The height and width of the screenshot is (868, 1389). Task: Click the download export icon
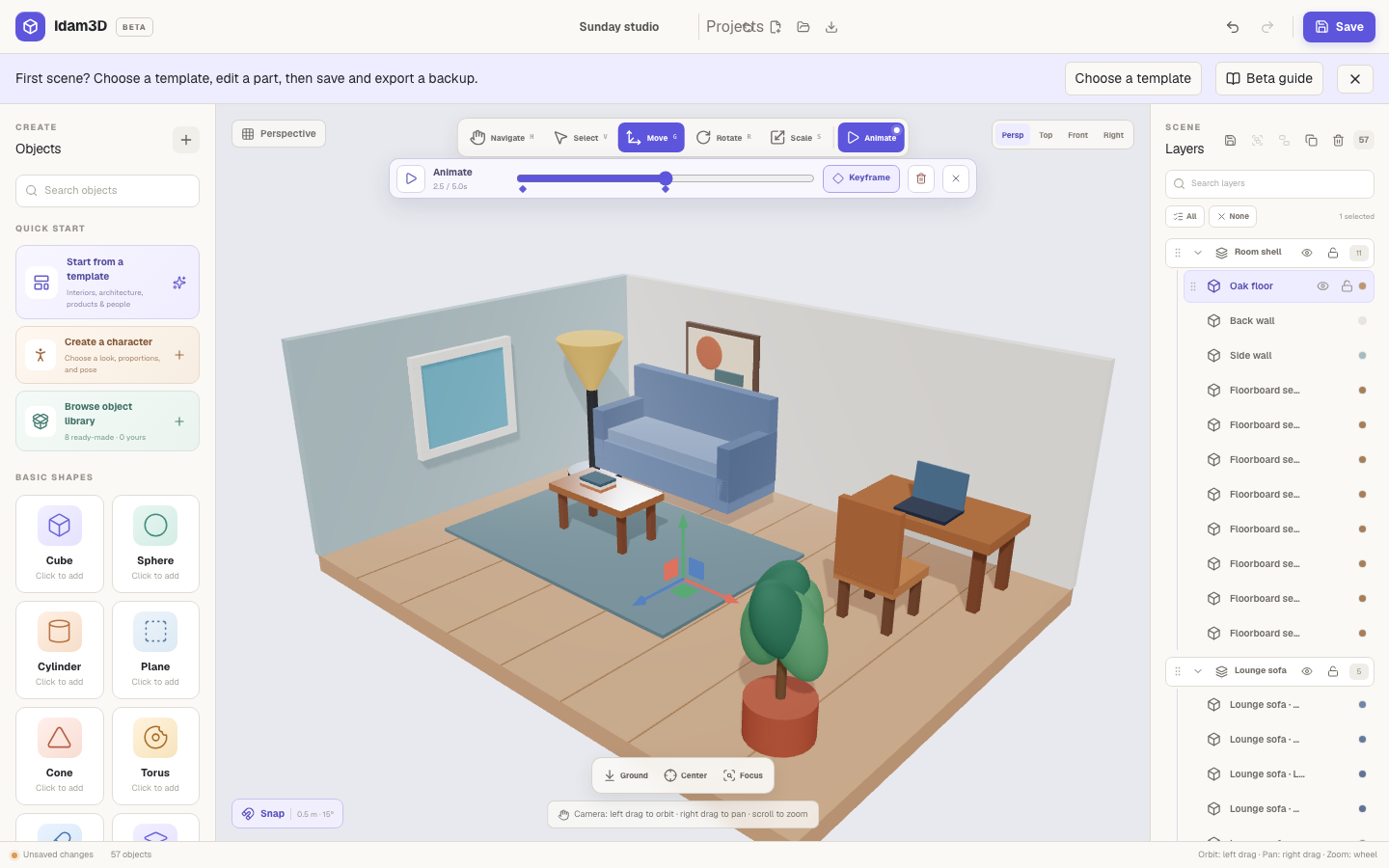tap(831, 27)
